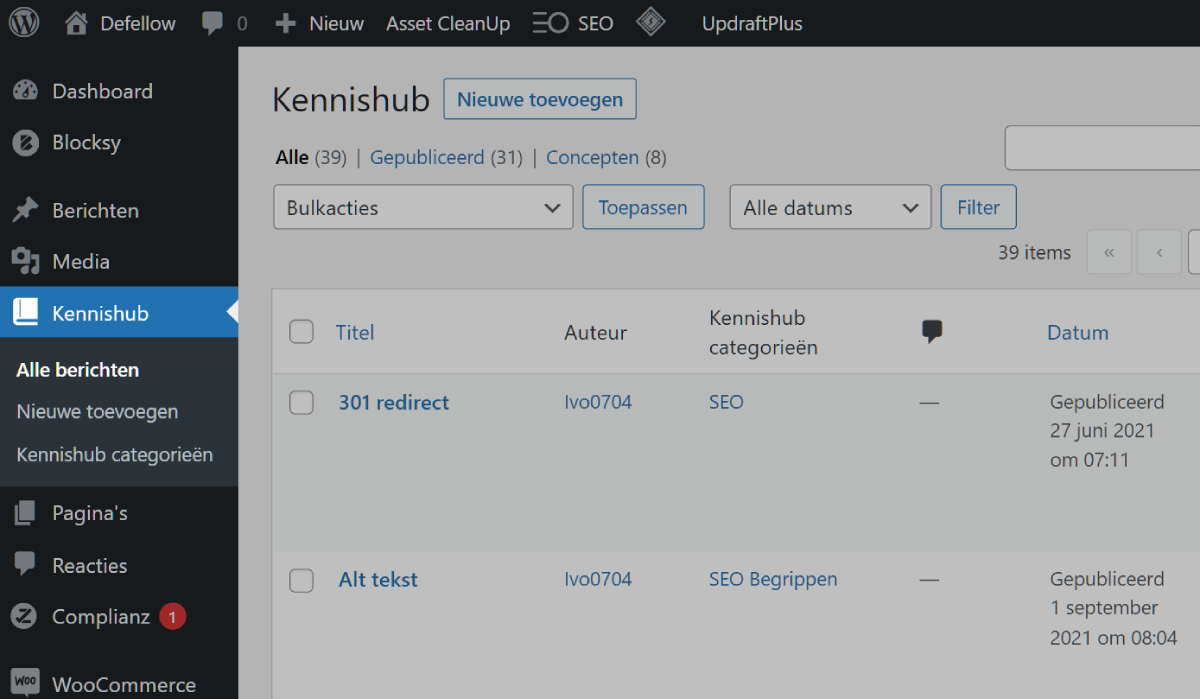Click the Toepassen button

(643, 207)
